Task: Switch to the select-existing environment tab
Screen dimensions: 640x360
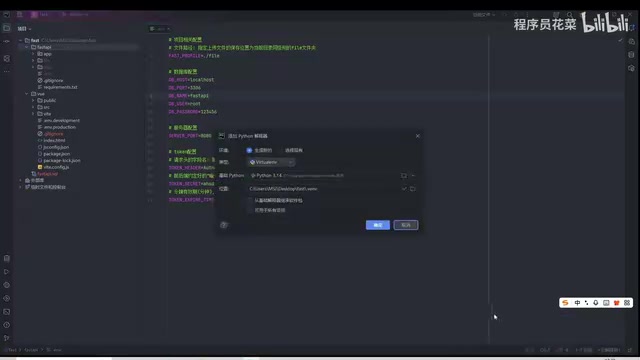Action: point(294,150)
